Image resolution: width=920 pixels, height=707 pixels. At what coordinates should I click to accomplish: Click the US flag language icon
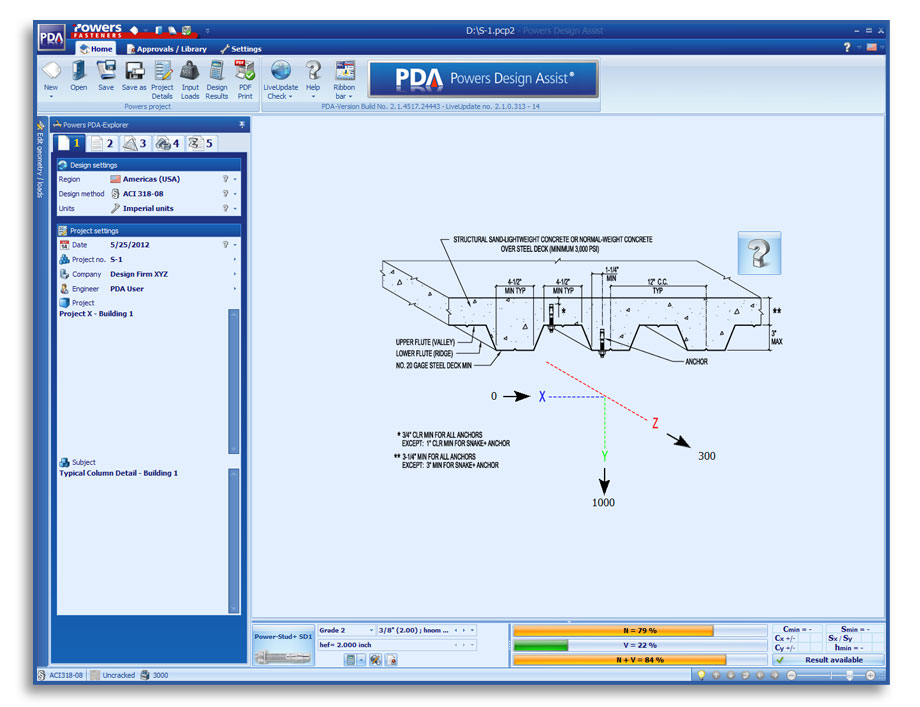[872, 48]
